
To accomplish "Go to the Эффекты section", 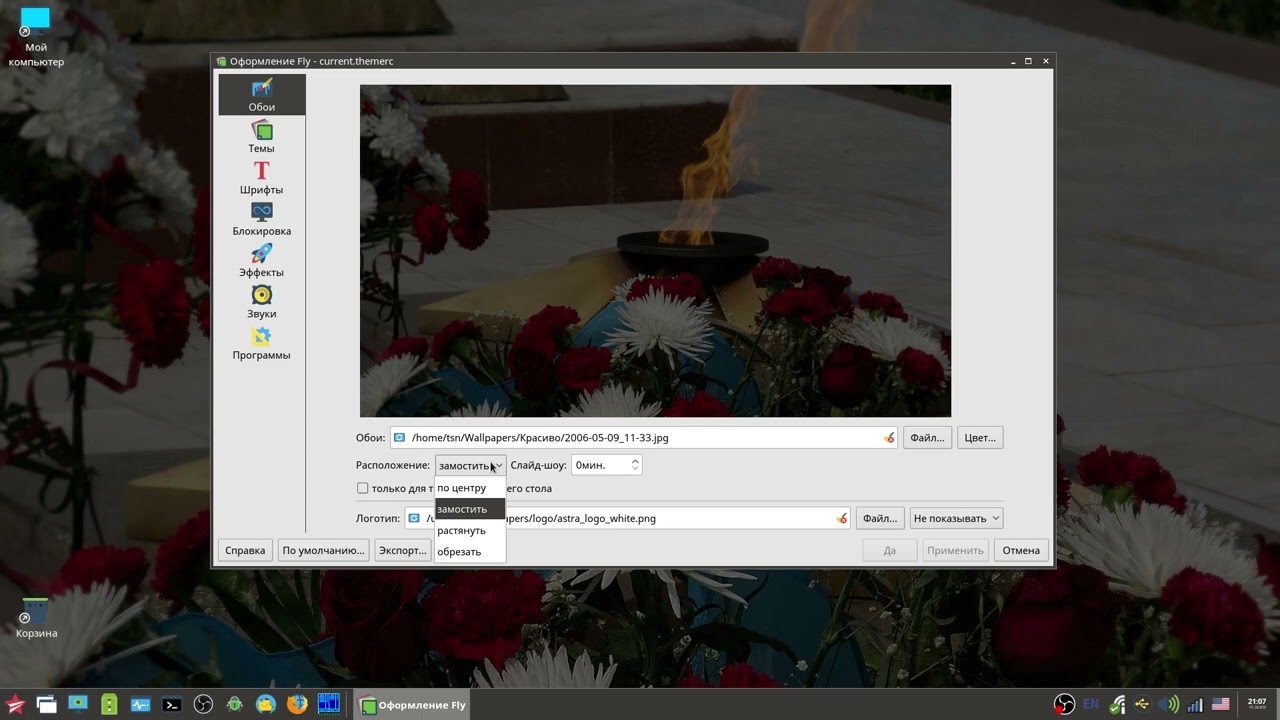I will [261, 261].
